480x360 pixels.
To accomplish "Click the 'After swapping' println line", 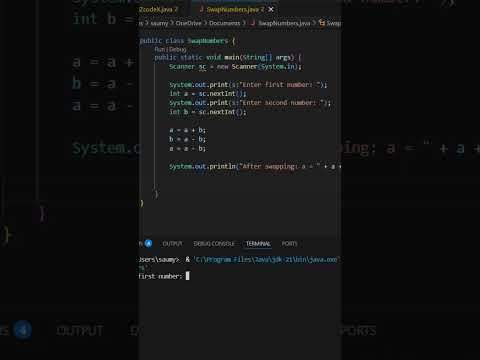I will tap(255, 166).
